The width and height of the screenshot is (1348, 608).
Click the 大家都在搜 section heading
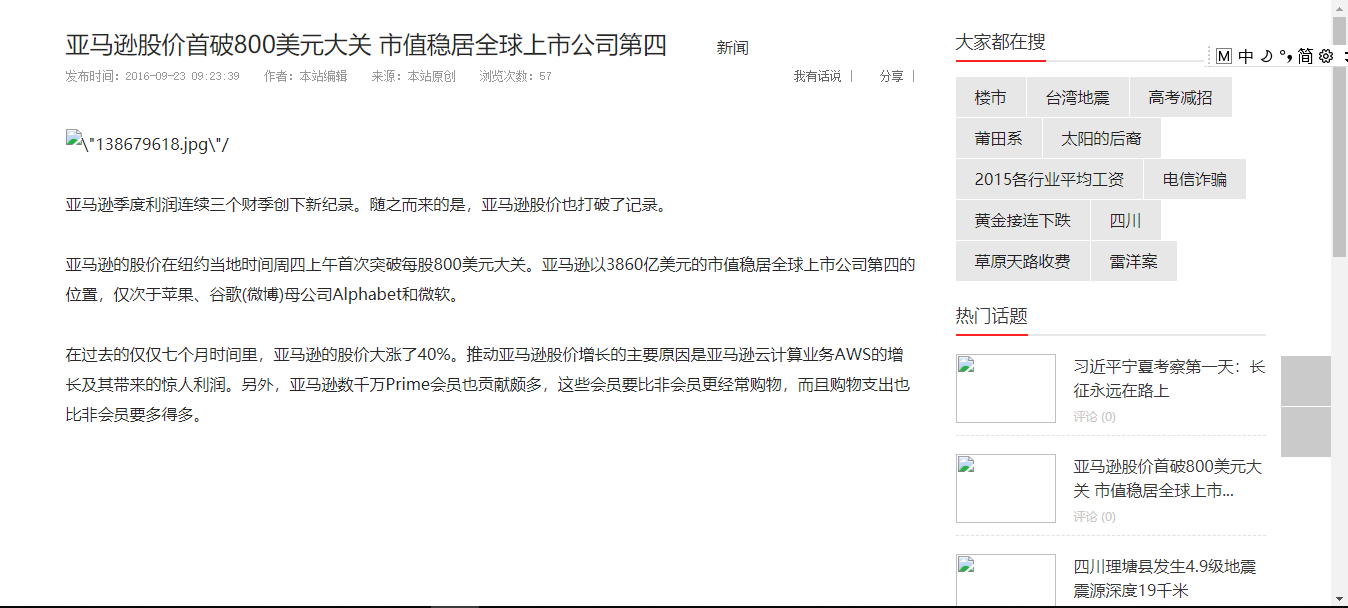point(1000,42)
